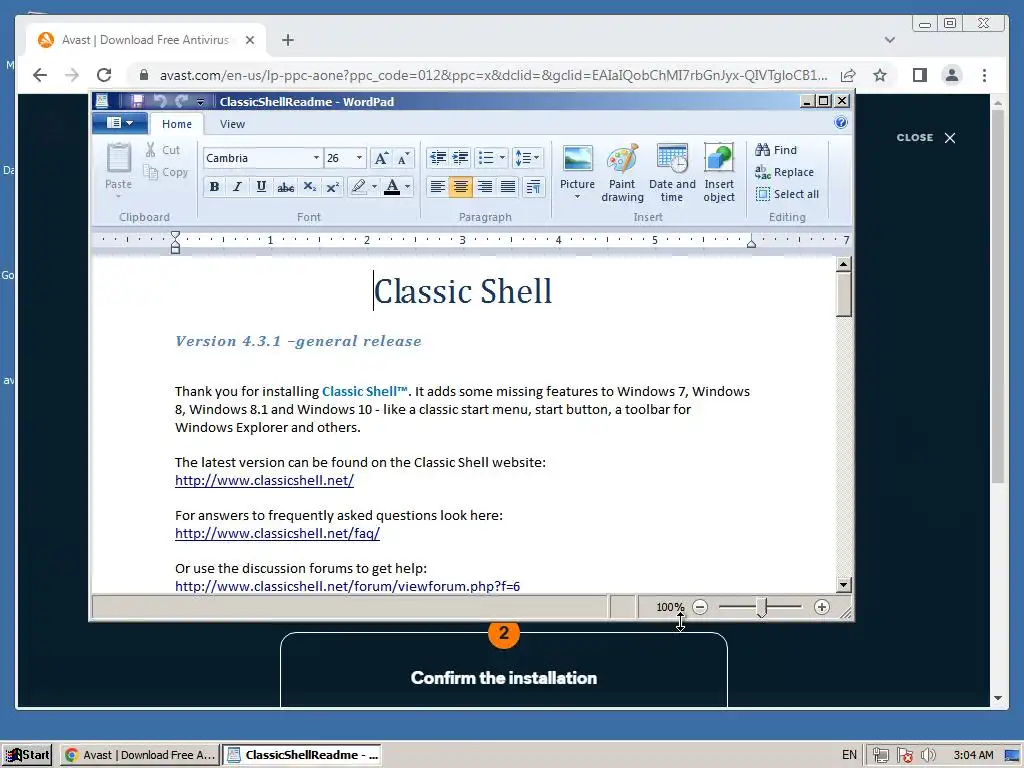
Task: Click the Paste icon in Clipboard group
Action: click(x=118, y=159)
